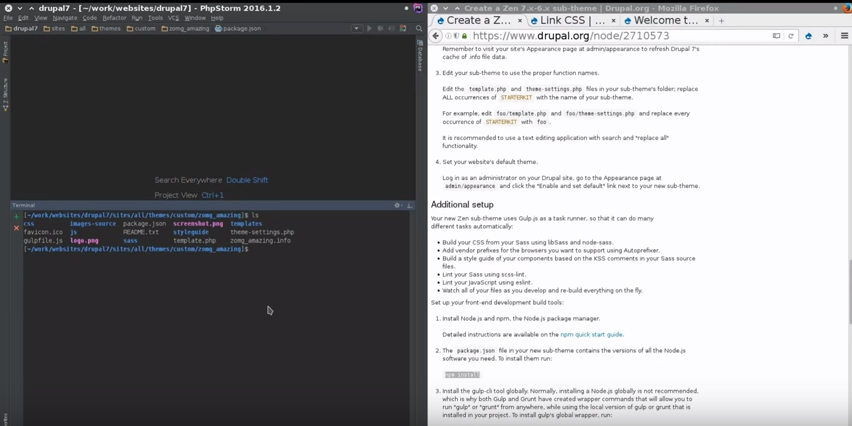Viewport: 852px width, 426px height.
Task: Open the Run menu
Action: click(137, 18)
